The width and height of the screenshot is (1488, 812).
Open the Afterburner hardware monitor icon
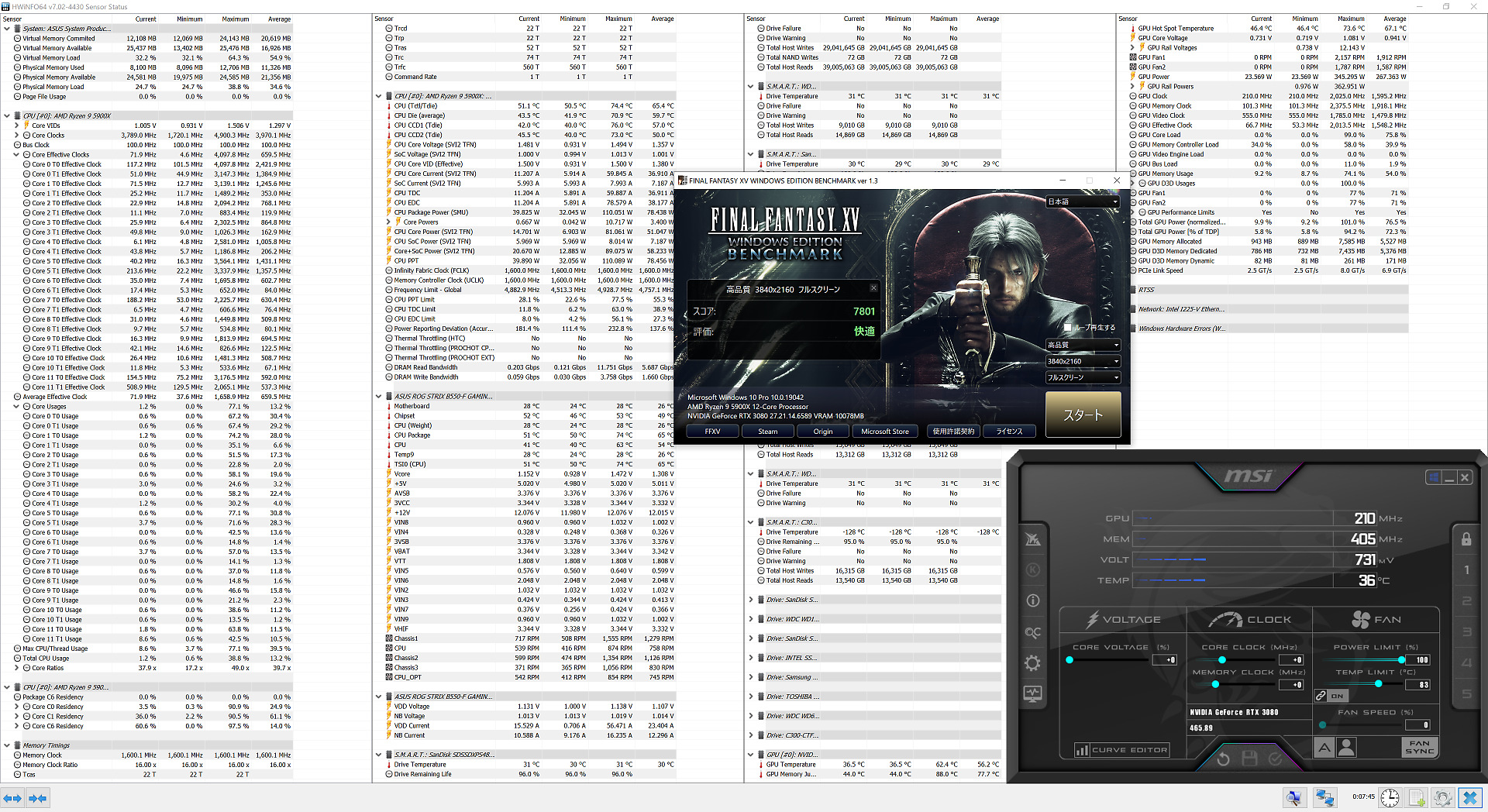tap(1032, 694)
